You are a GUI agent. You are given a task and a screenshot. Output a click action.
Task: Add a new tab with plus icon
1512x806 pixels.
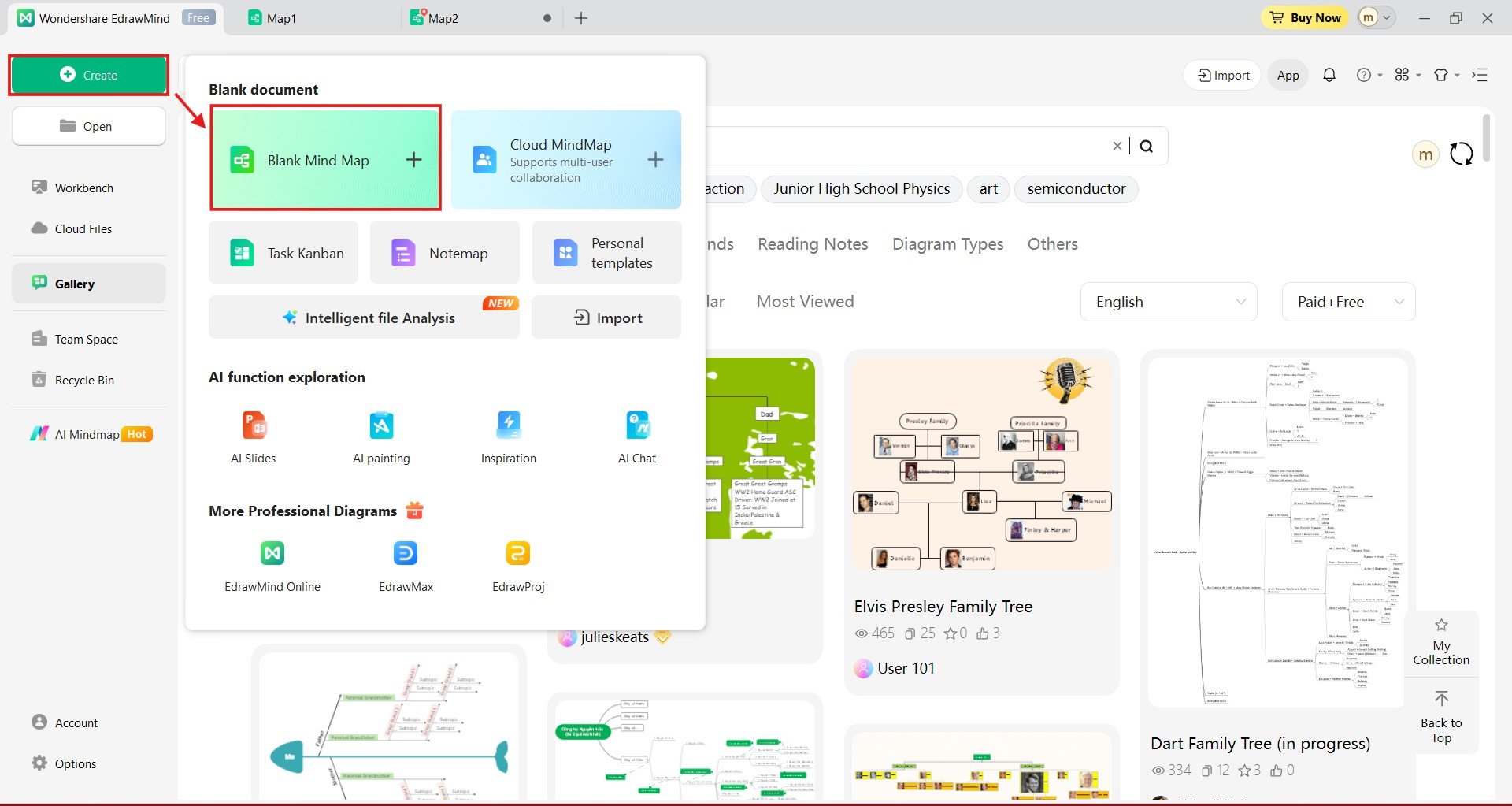click(581, 18)
